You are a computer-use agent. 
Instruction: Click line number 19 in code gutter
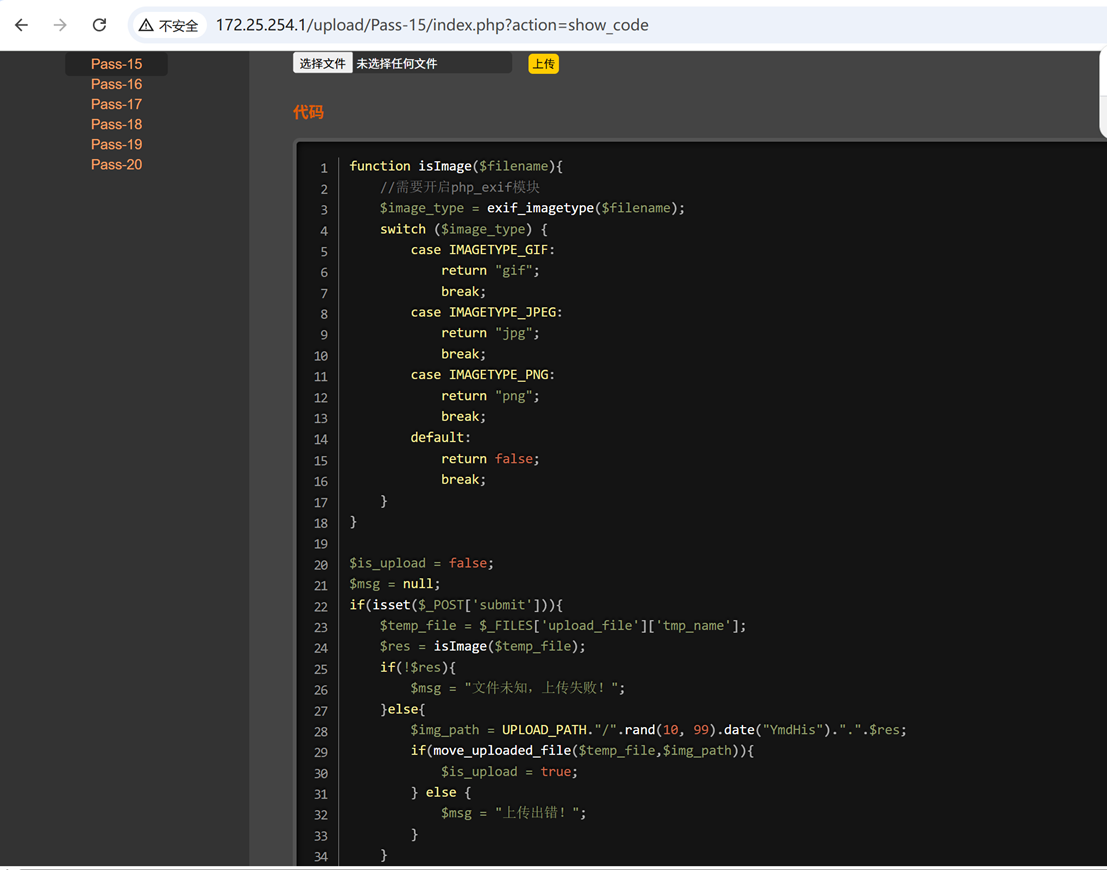(321, 544)
